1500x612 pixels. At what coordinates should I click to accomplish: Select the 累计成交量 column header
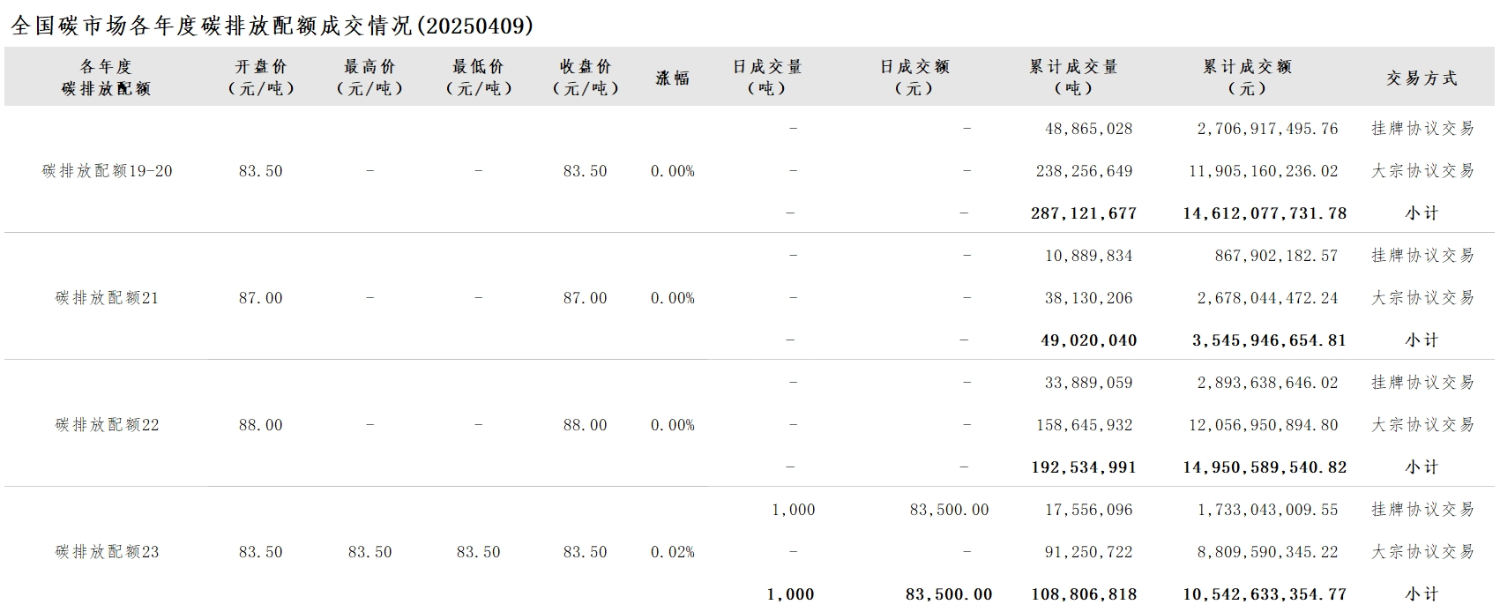[1074, 77]
